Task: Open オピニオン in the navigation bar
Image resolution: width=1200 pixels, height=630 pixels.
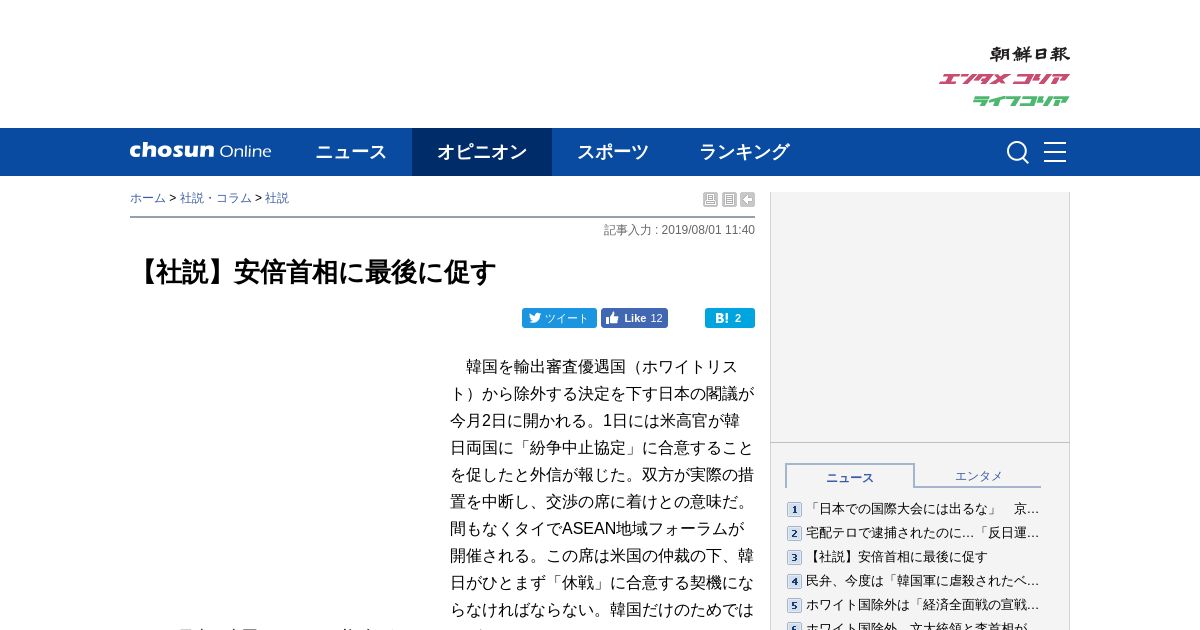Action: point(482,152)
